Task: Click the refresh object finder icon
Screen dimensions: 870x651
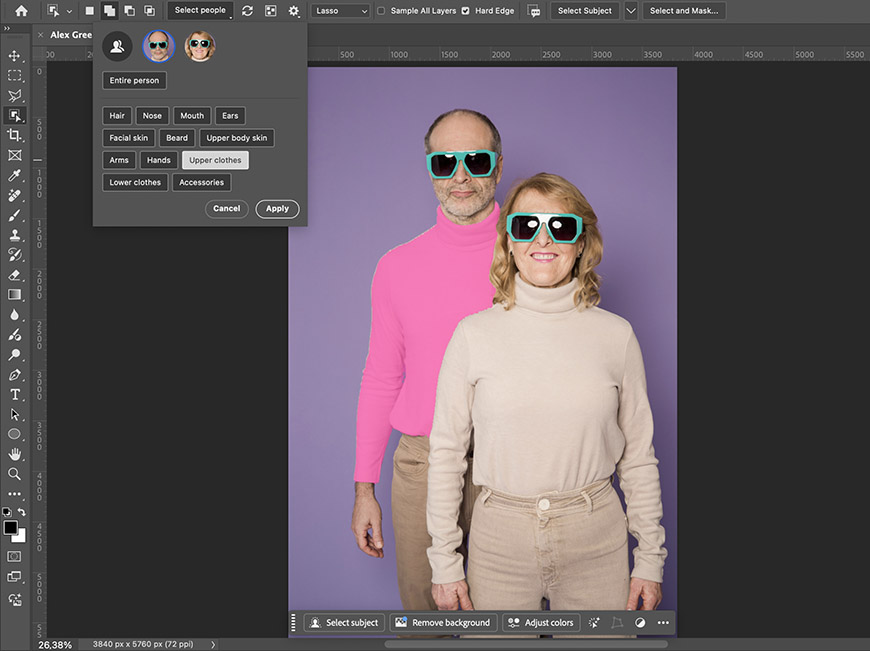Action: 247,11
